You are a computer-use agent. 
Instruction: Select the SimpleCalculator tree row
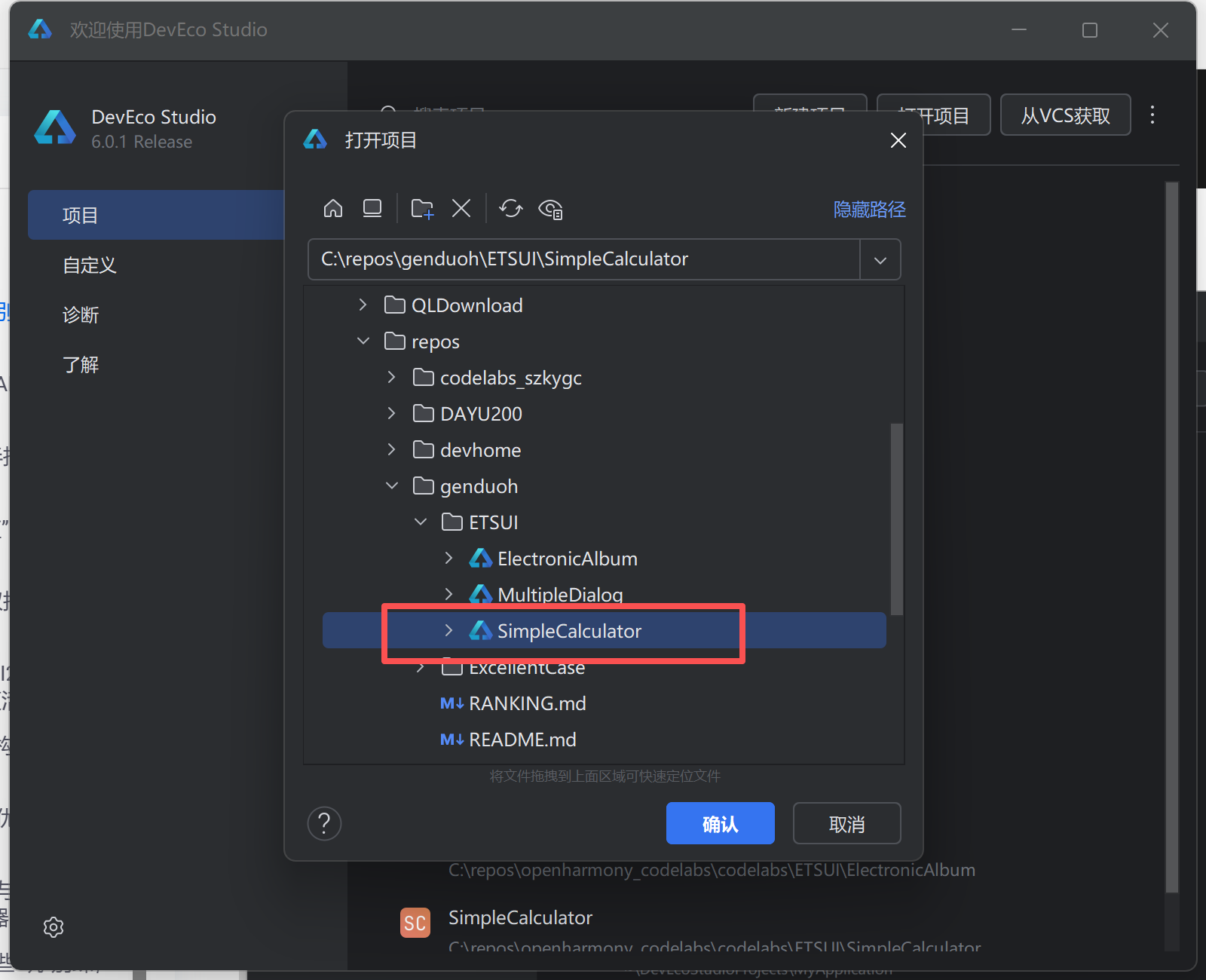click(x=604, y=630)
